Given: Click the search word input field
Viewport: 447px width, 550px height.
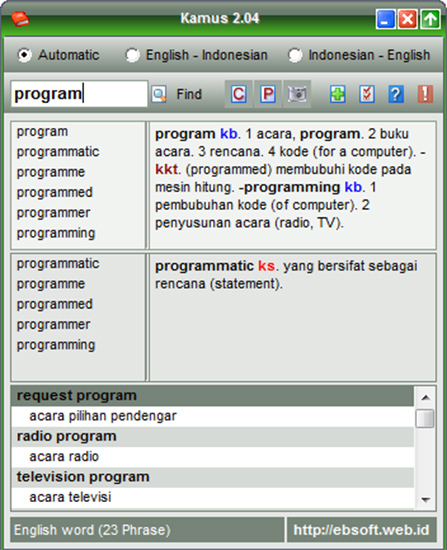Looking at the screenshot, I should [79, 94].
